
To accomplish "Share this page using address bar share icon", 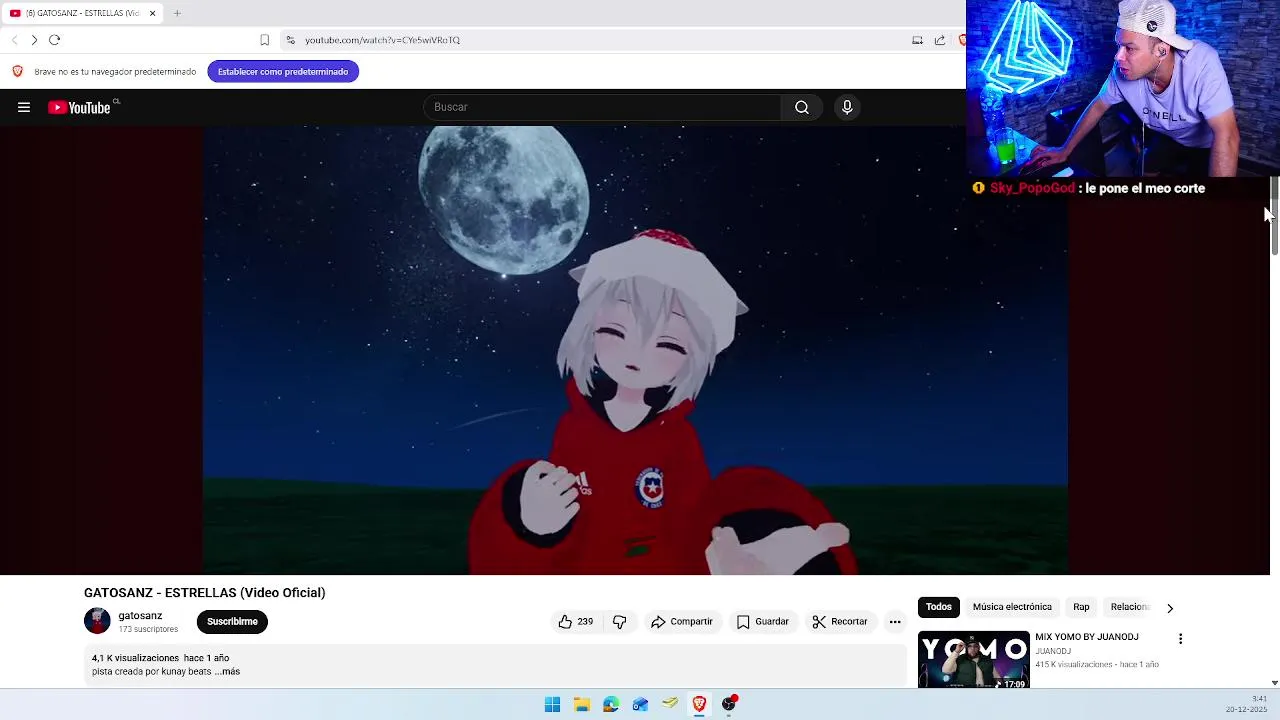I will (940, 40).
